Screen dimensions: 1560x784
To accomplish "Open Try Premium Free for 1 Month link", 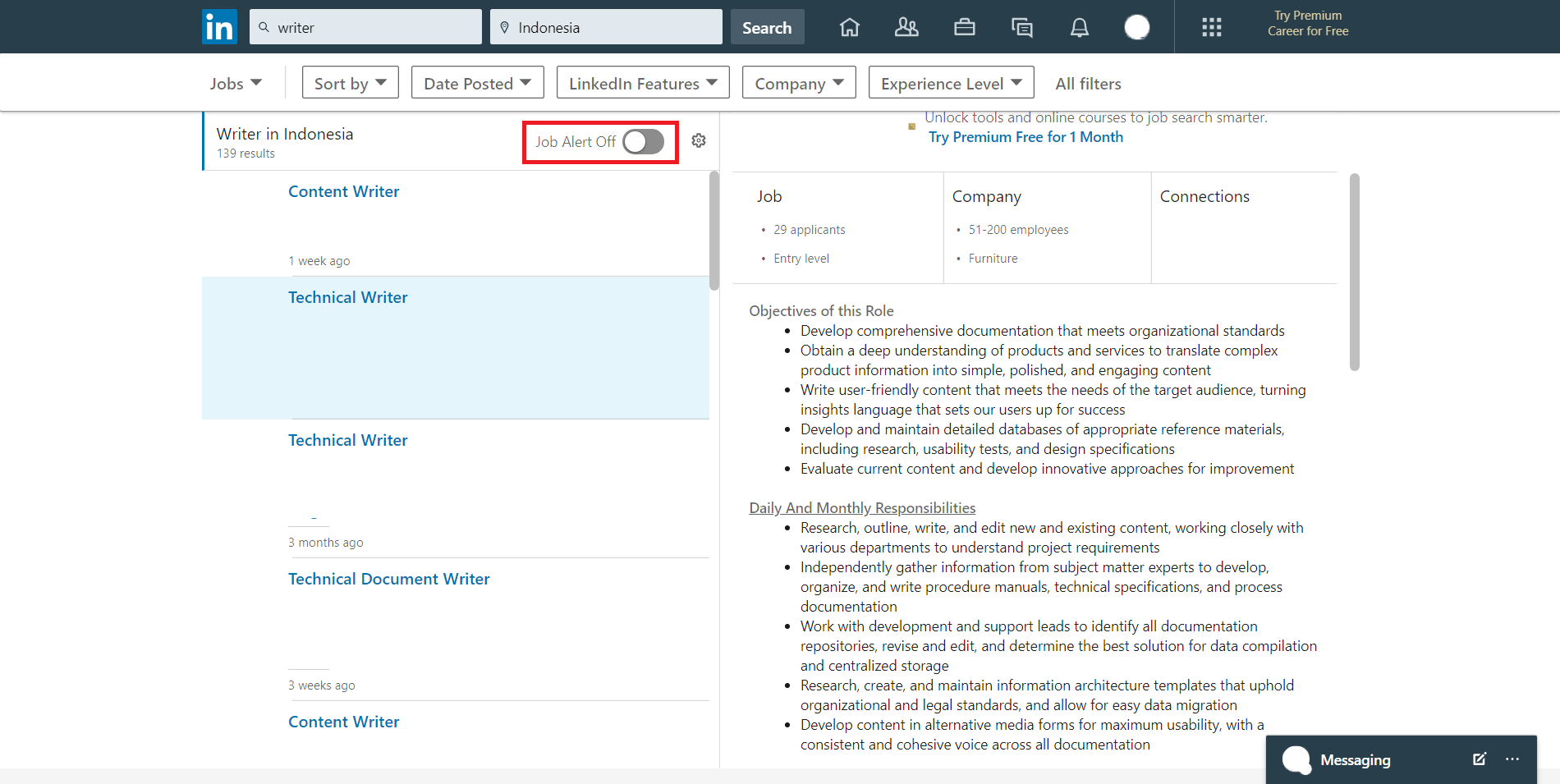I will (1025, 137).
